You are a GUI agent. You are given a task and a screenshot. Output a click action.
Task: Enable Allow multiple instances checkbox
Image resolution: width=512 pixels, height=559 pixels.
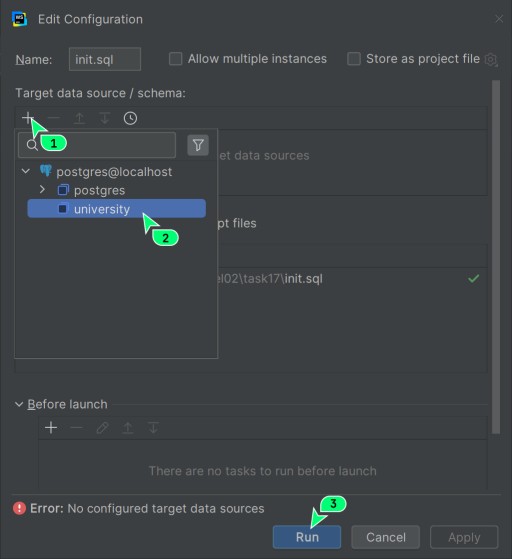pos(175,58)
